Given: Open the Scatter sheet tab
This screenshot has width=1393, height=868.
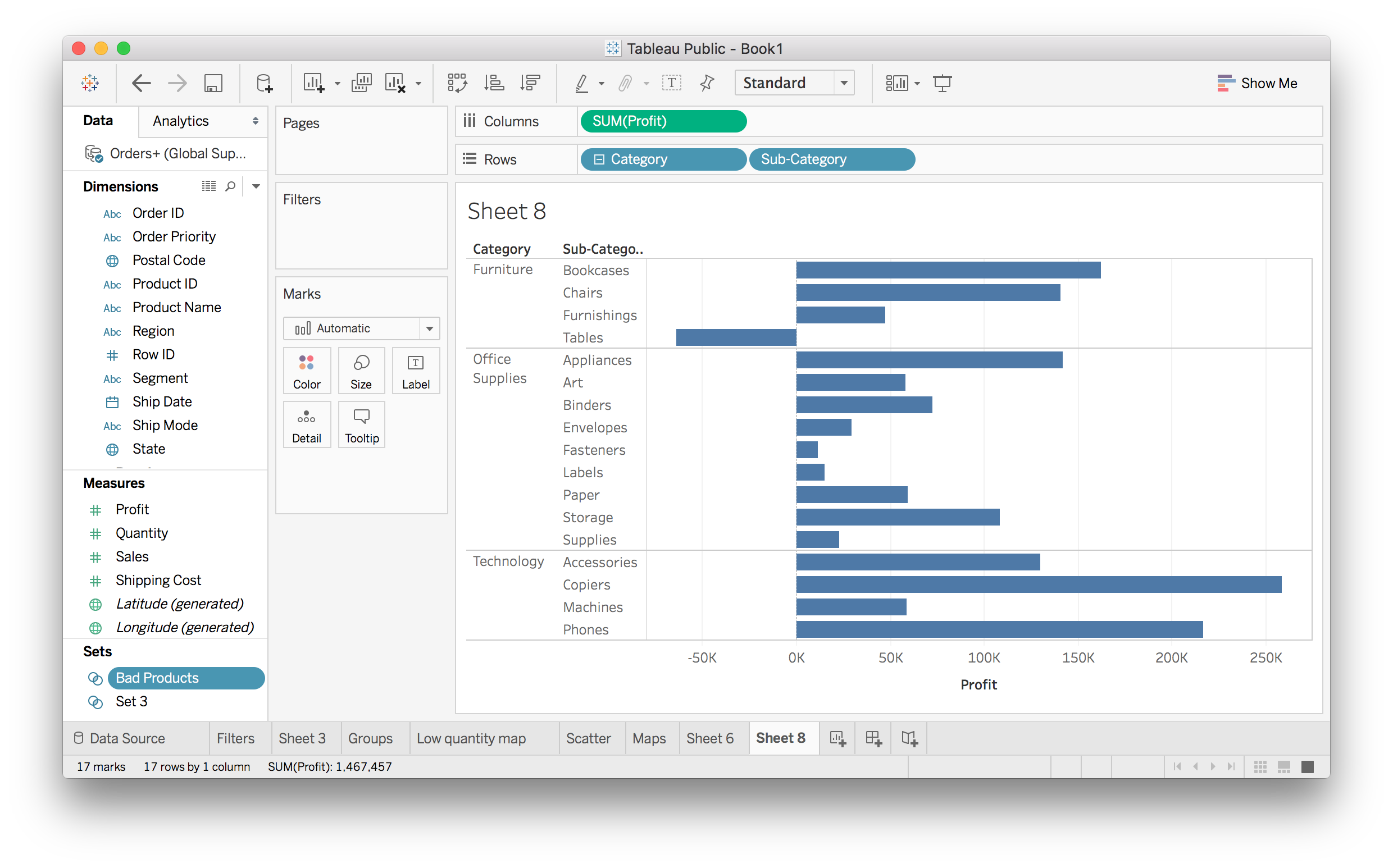Looking at the screenshot, I should pyautogui.click(x=588, y=738).
